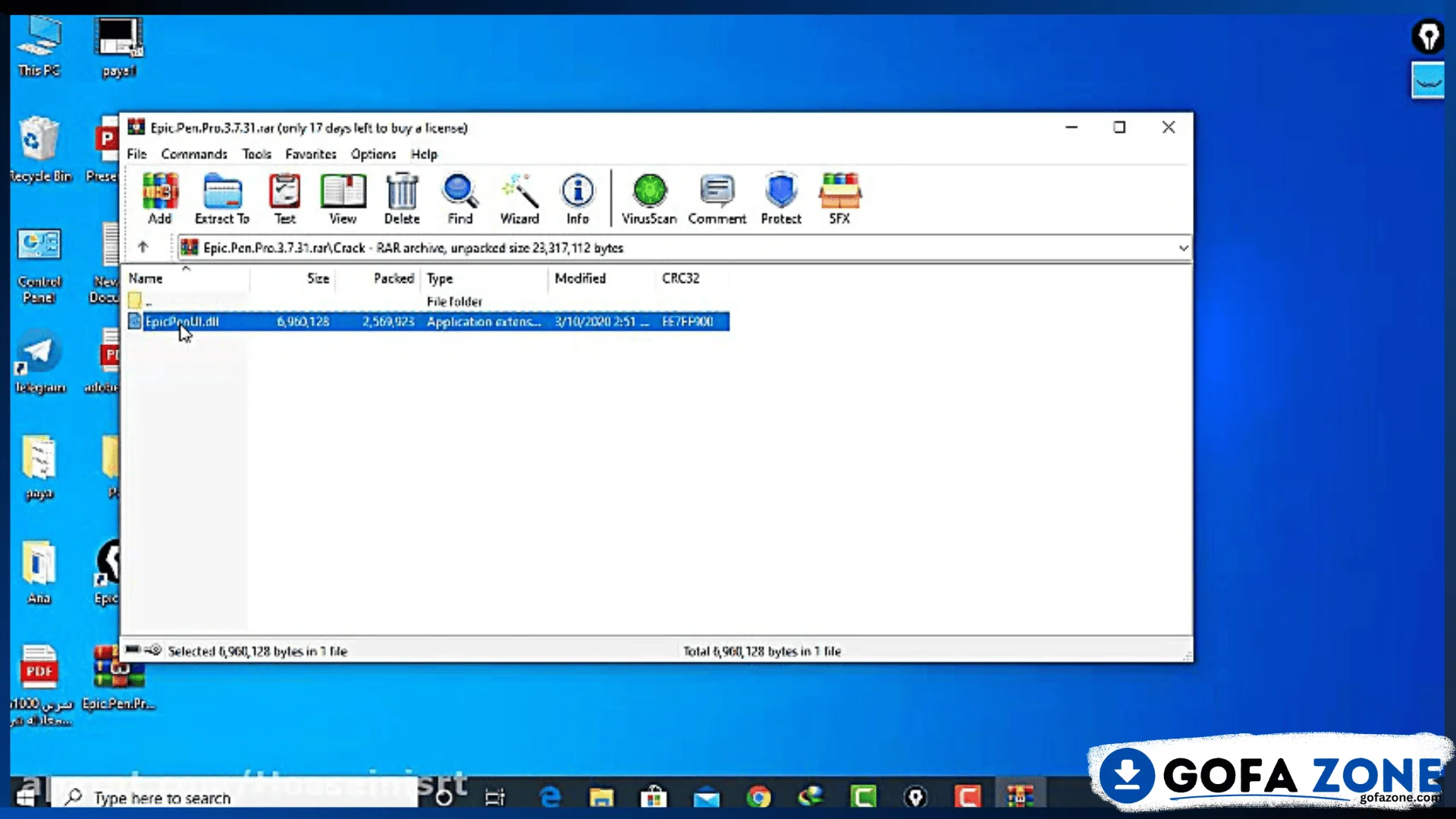1456x819 pixels.
Task: Click the Add toolbar icon in WinRAR
Action: click(x=160, y=199)
